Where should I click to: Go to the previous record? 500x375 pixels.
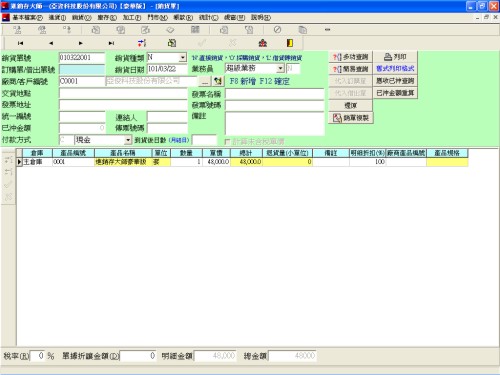point(51,43)
